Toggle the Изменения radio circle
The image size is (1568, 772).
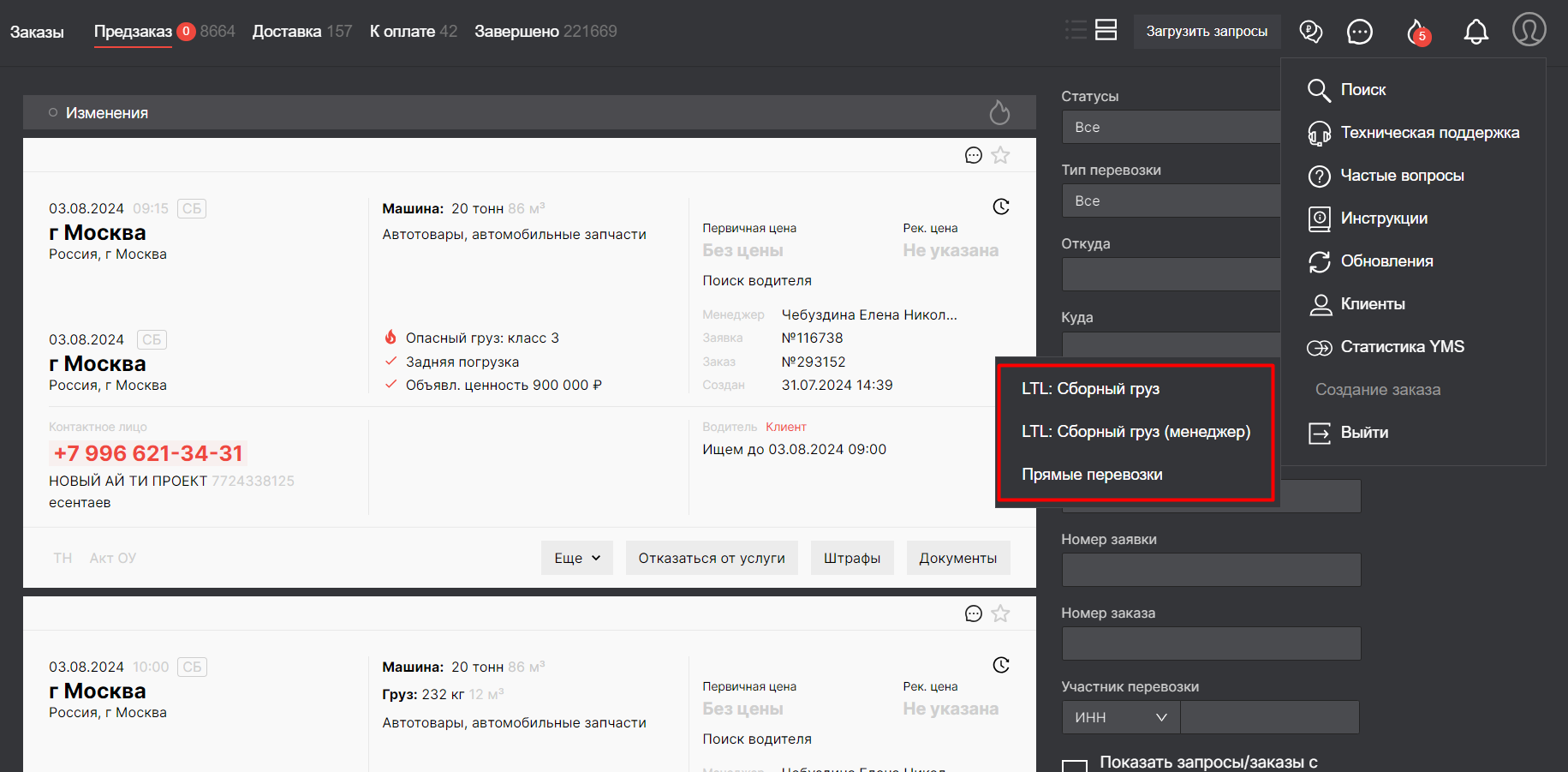point(53,112)
